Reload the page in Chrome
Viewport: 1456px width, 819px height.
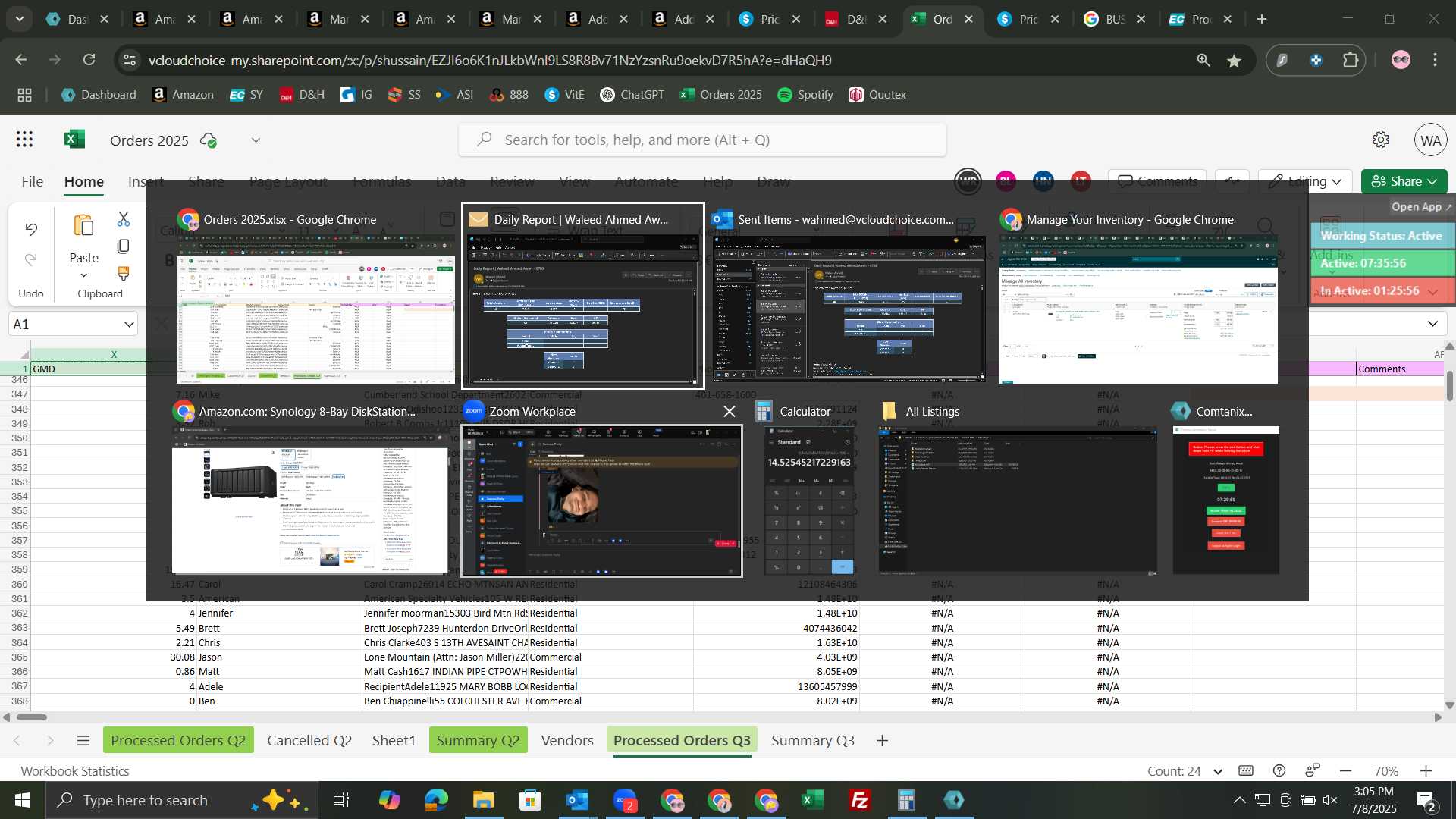89,60
